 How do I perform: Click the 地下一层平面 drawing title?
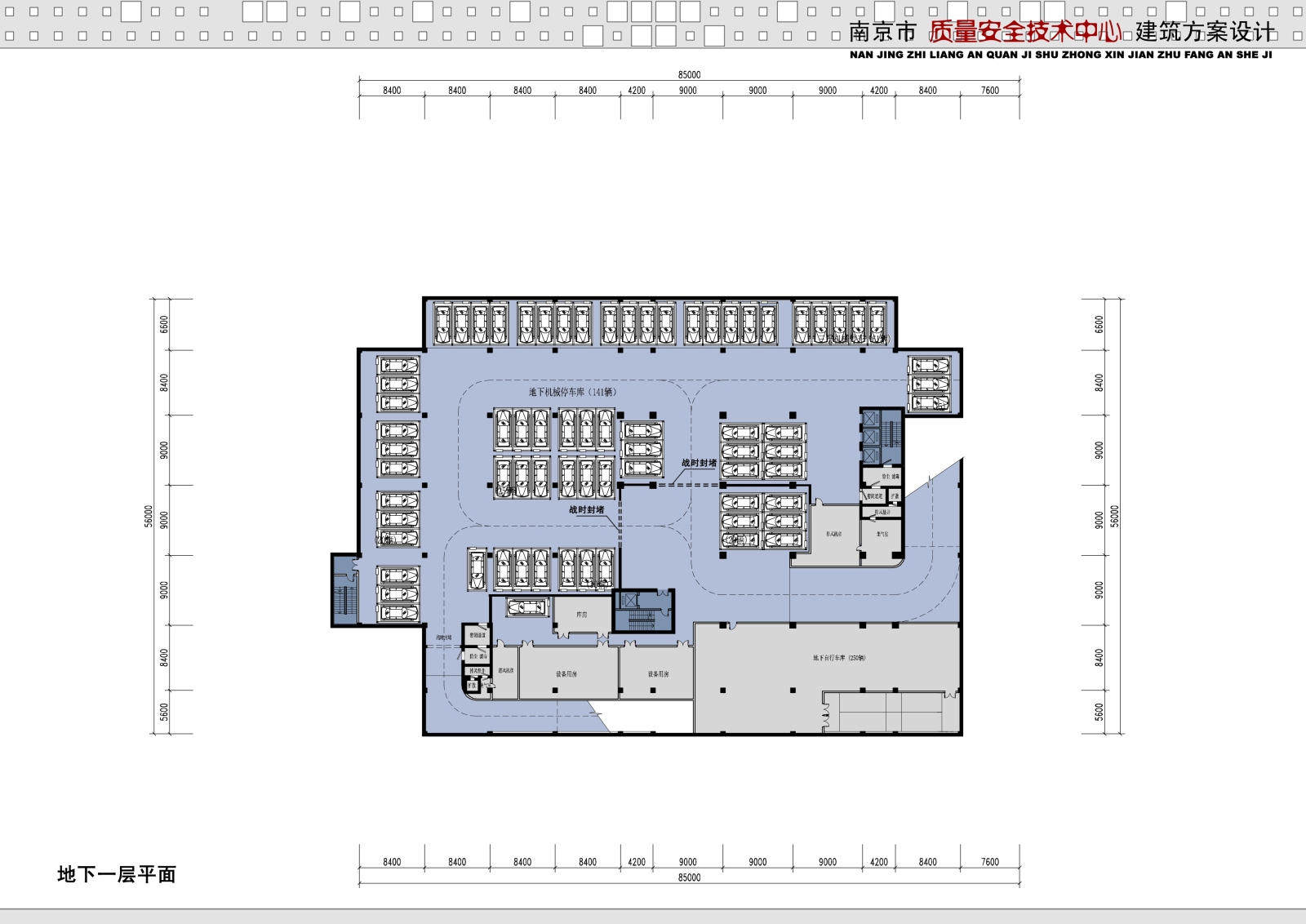point(117,874)
